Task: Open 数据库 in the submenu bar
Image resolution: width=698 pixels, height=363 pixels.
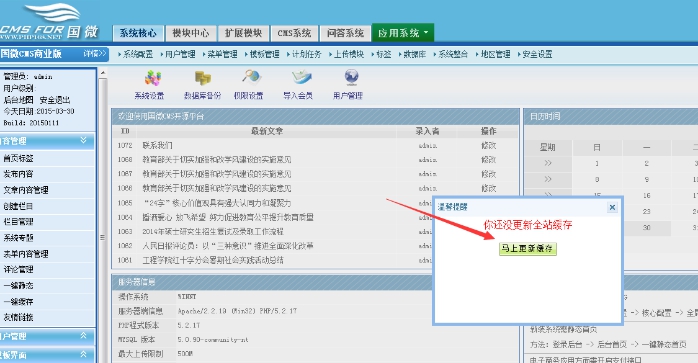Action: (x=414, y=54)
